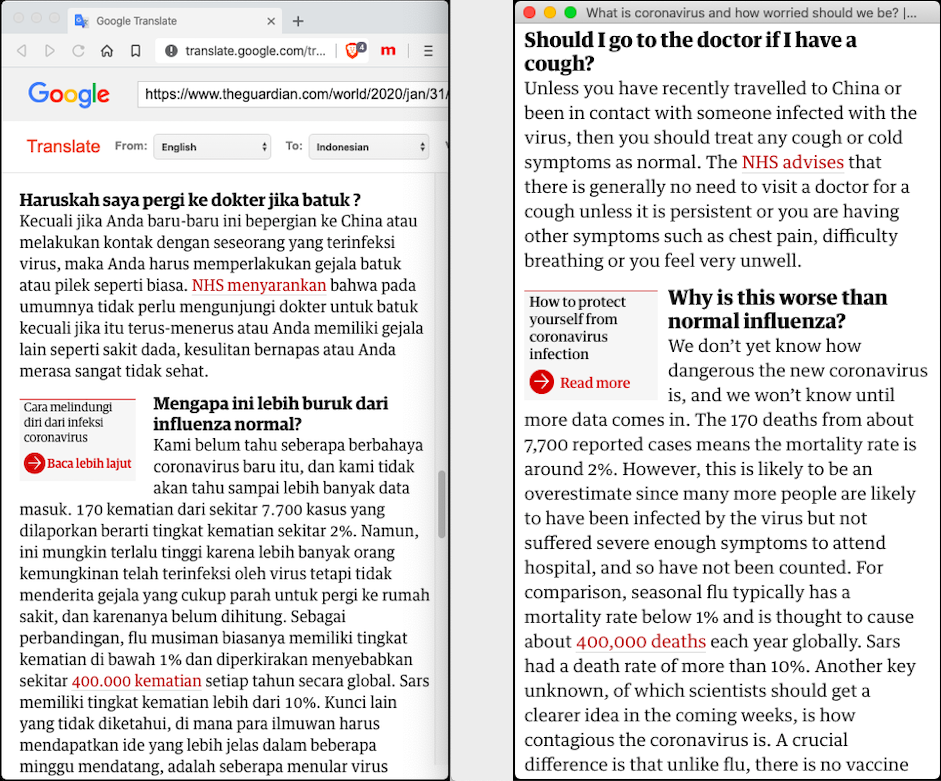The height and width of the screenshot is (781, 941).
Task: Click the red arrow icon beside Read more
Action: coord(541,382)
